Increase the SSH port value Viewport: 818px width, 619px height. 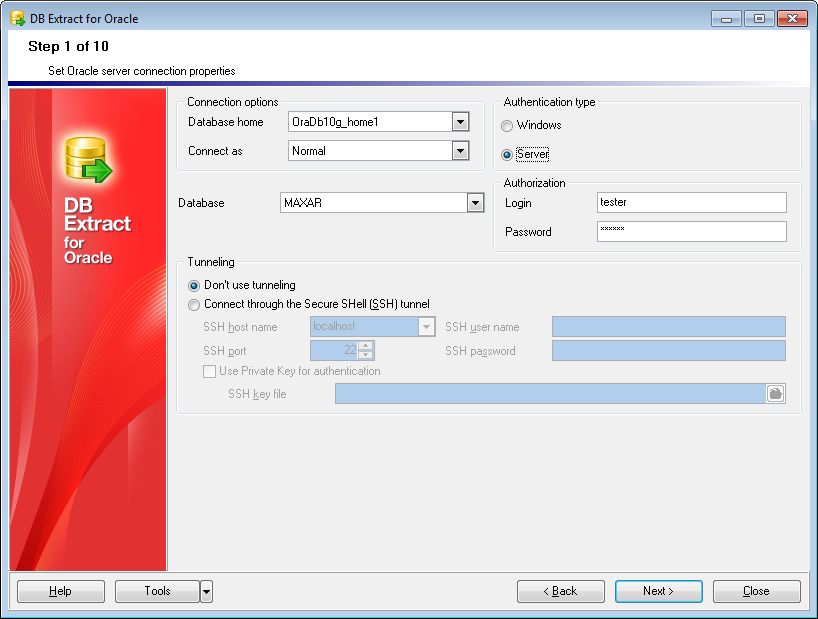(366, 346)
